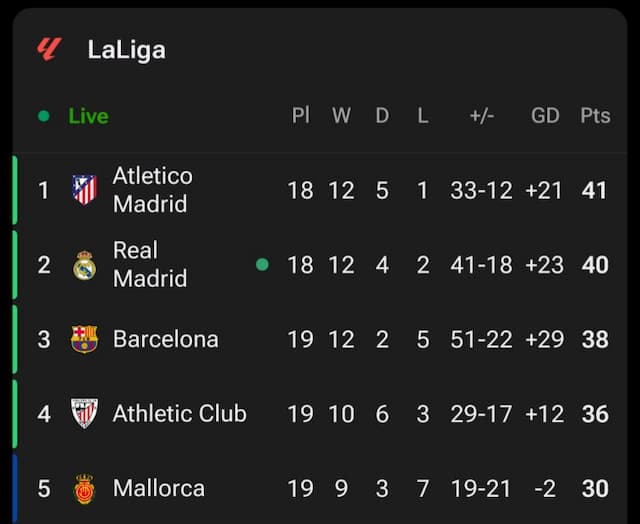Click the Pl column header
Image resolution: width=640 pixels, height=524 pixels.
pos(301,115)
